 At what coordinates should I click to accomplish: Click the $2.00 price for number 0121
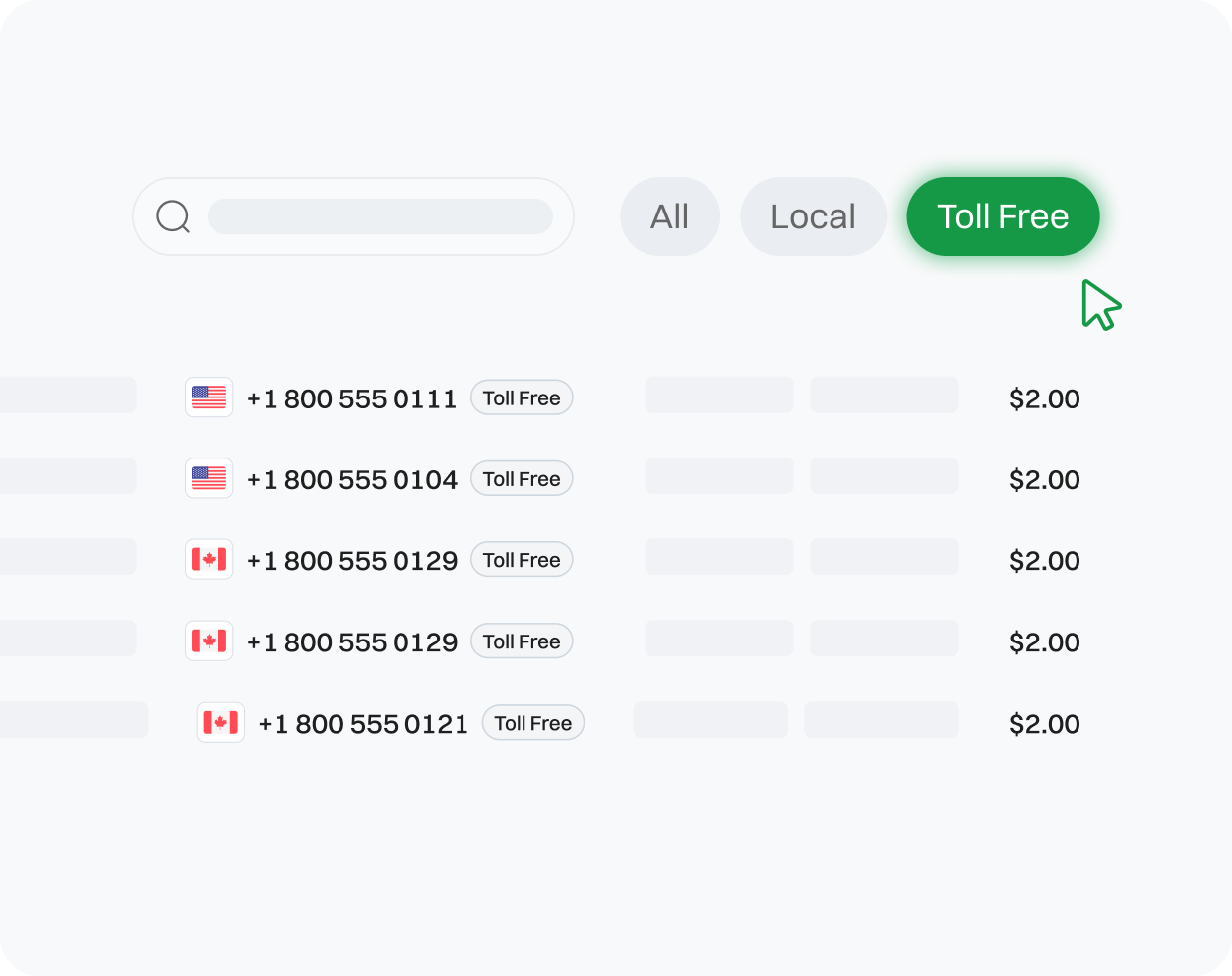pos(1044,724)
